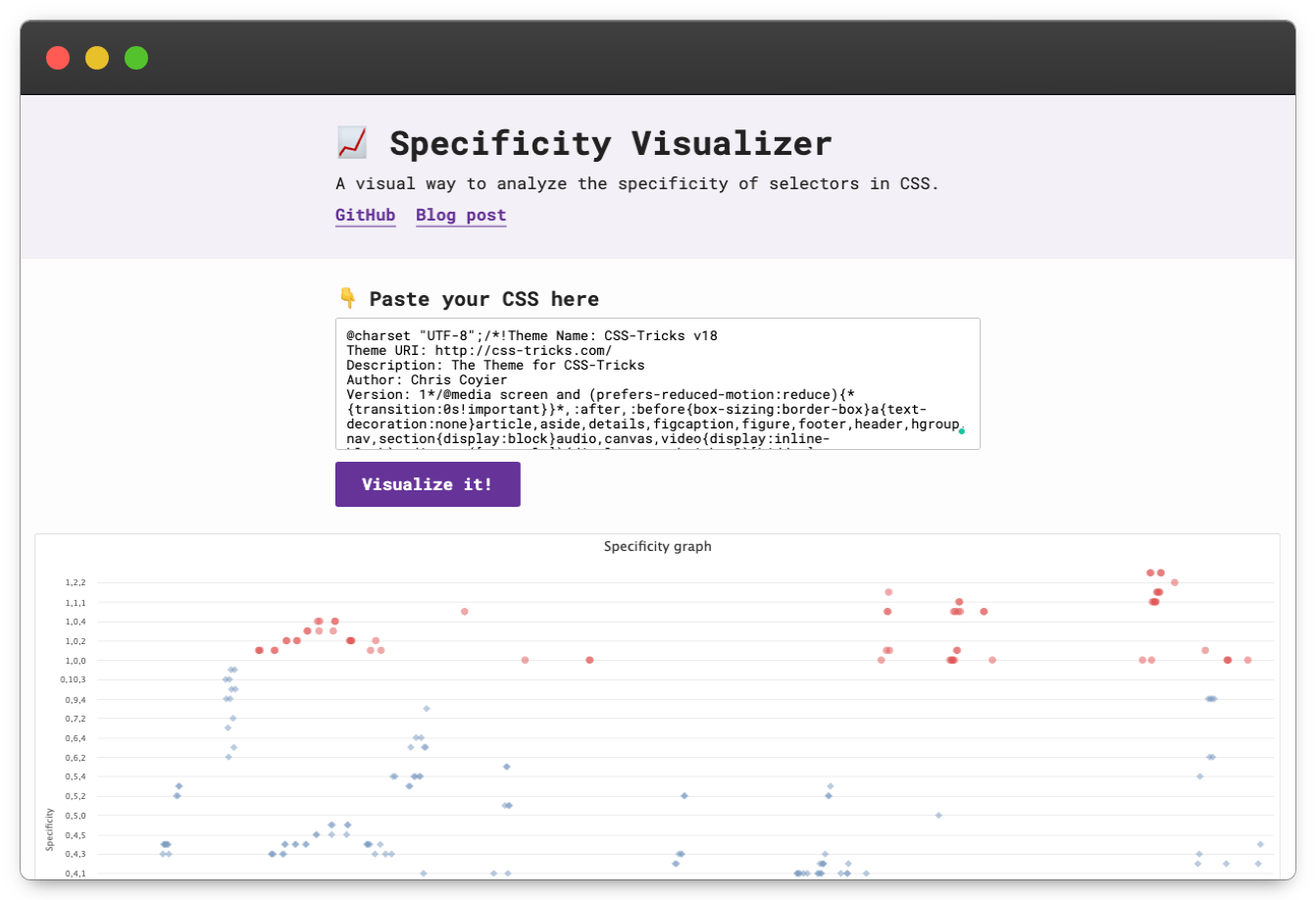Open the GitHub link
This screenshot has width=1316, height=900.
(x=365, y=215)
